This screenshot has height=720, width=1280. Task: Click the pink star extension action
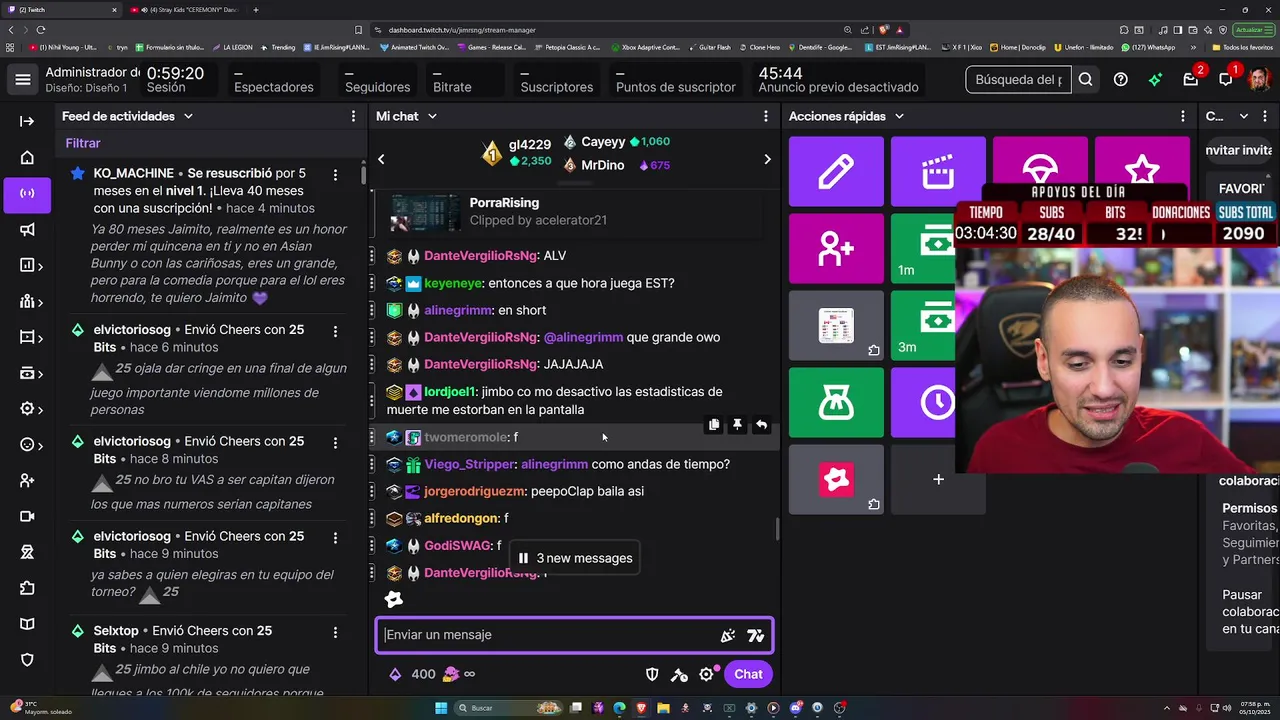(x=836, y=480)
